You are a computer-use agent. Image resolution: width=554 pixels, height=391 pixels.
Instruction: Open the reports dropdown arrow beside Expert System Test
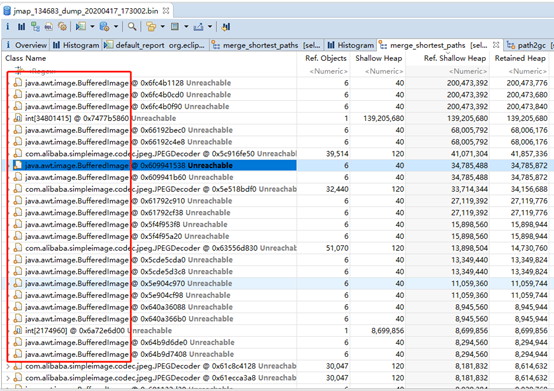(92, 26)
